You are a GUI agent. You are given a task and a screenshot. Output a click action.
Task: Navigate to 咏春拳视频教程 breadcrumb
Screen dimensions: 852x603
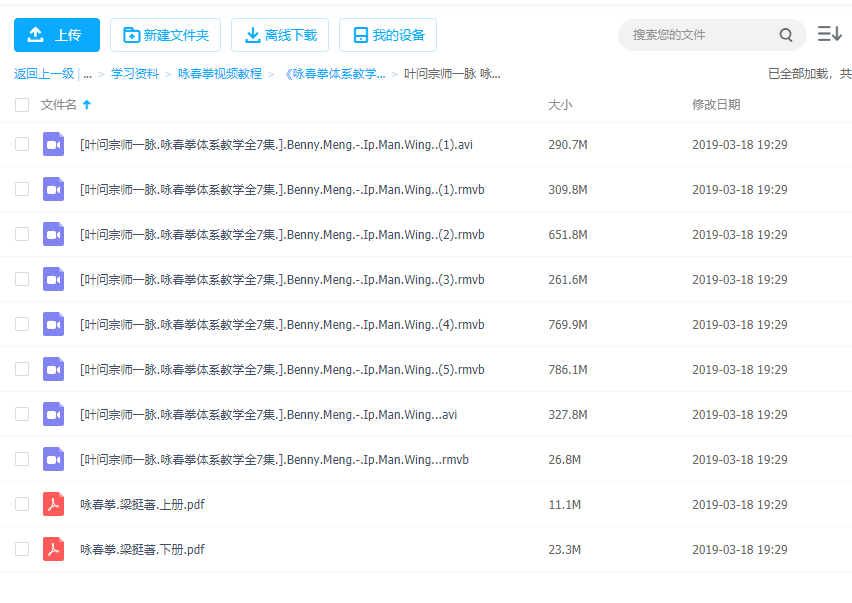[220, 74]
